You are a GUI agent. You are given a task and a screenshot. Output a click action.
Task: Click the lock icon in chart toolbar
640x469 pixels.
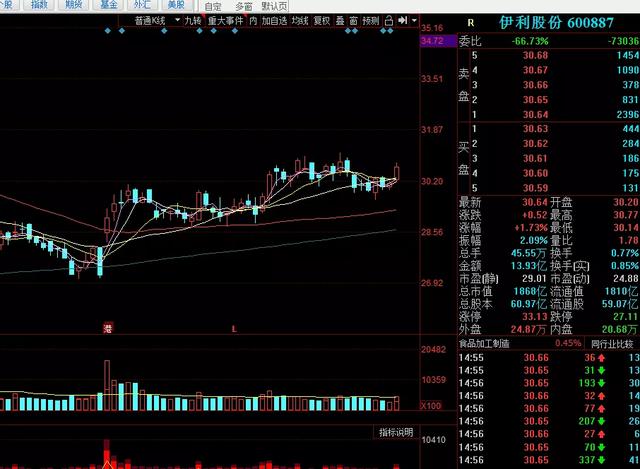click(x=388, y=20)
